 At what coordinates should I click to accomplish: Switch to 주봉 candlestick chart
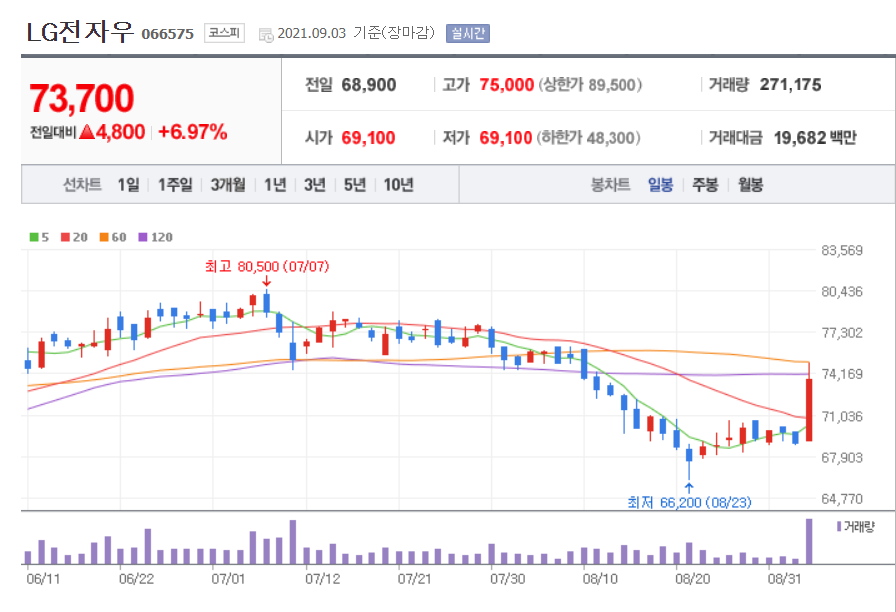pyautogui.click(x=705, y=185)
